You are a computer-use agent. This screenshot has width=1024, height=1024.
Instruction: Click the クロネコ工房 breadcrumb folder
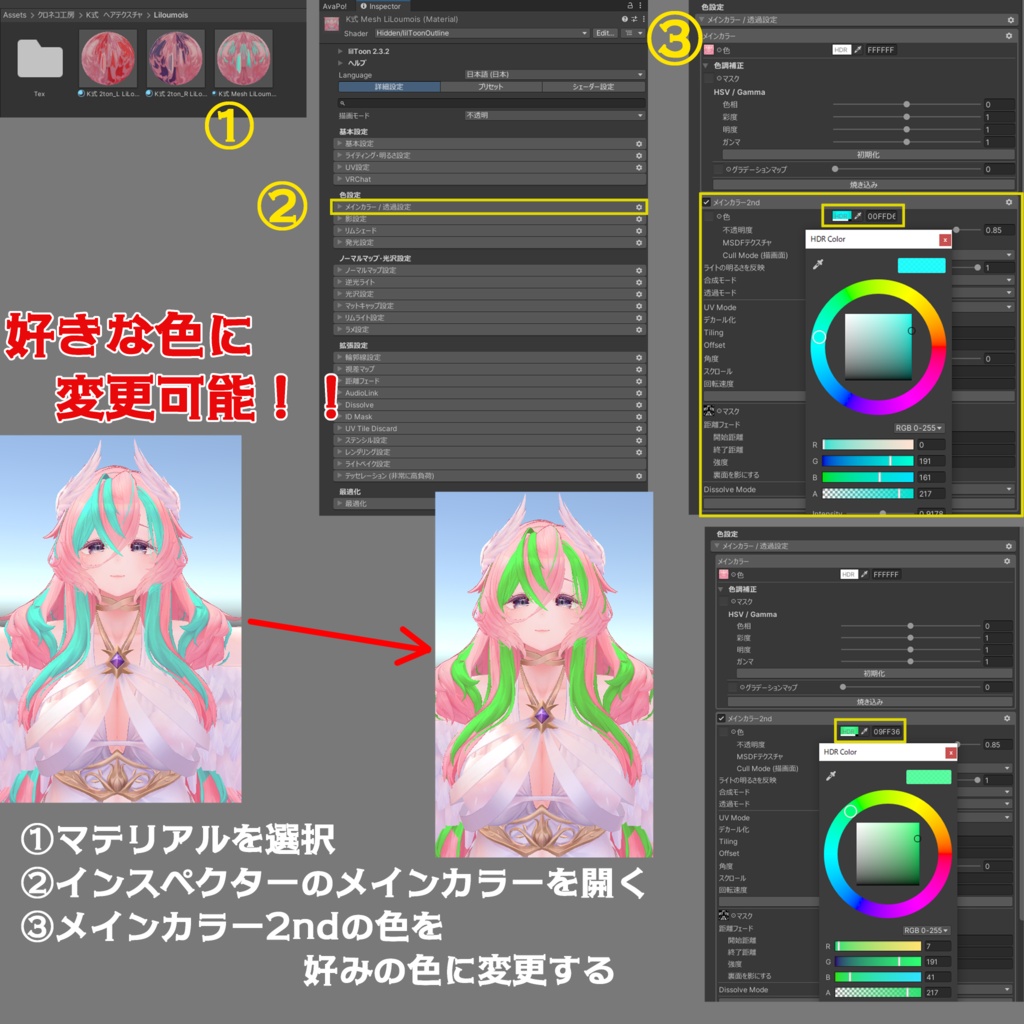pos(56,14)
